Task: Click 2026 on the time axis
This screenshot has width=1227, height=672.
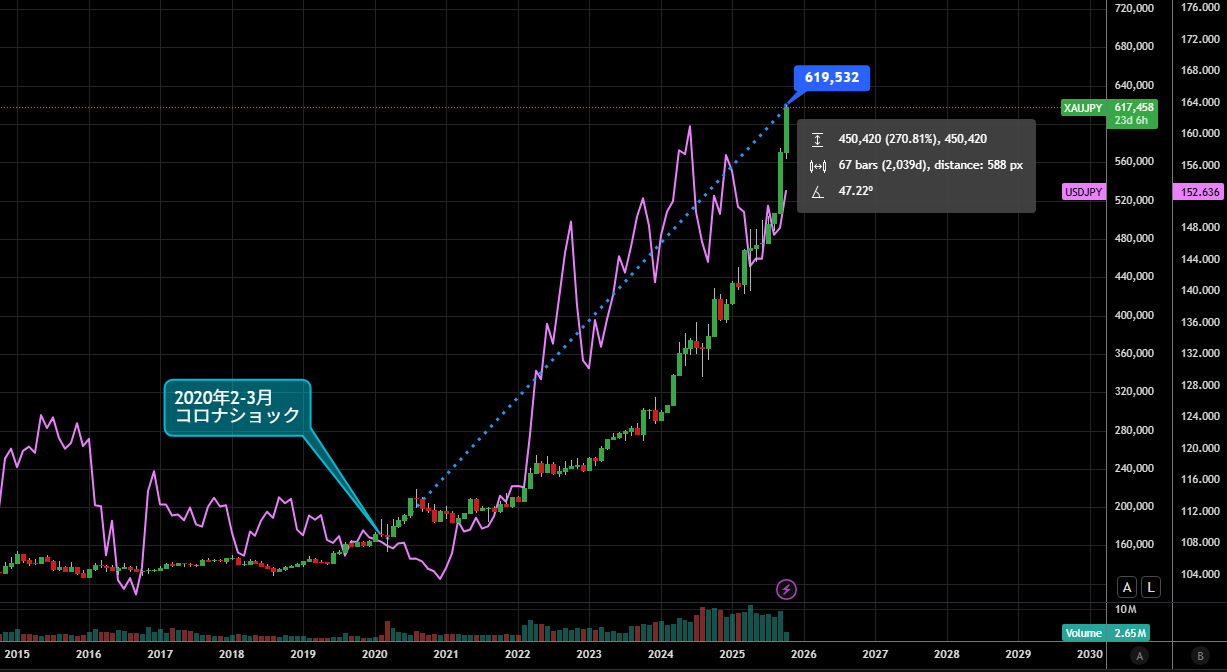Action: 803,654
